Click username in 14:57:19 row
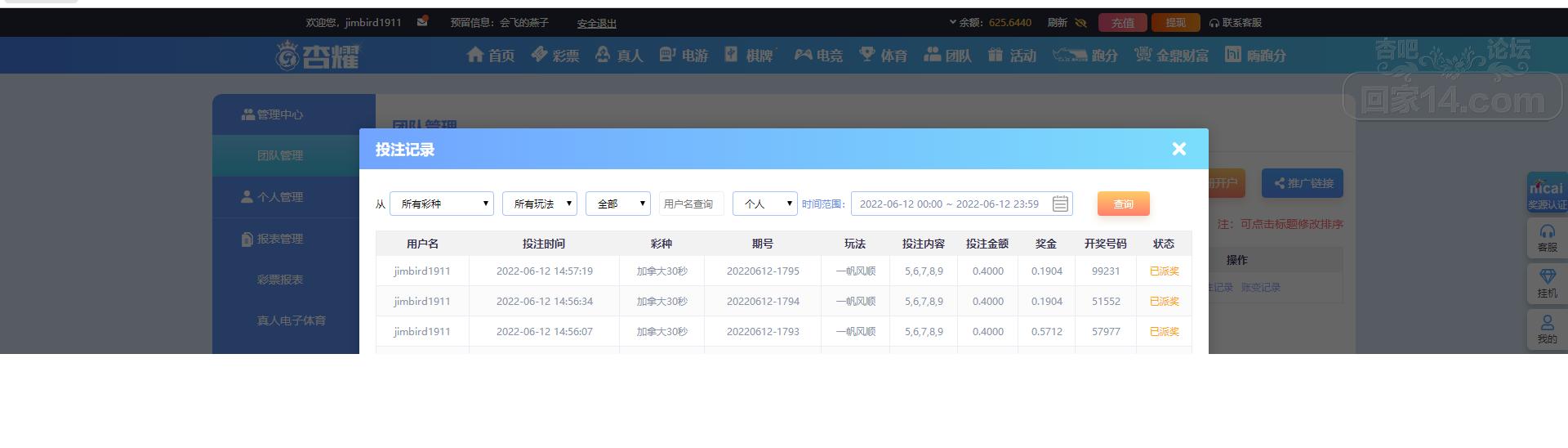 [422, 271]
